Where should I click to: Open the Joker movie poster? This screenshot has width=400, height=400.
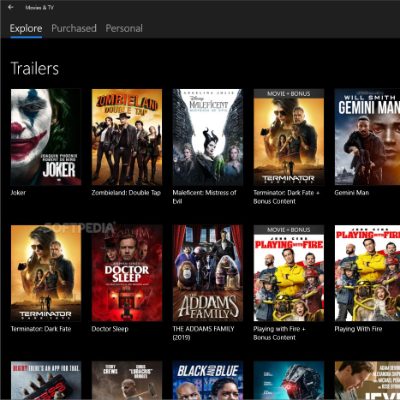(46, 137)
